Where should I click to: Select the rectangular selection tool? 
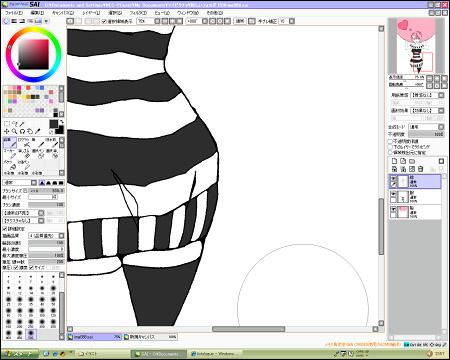7,124
